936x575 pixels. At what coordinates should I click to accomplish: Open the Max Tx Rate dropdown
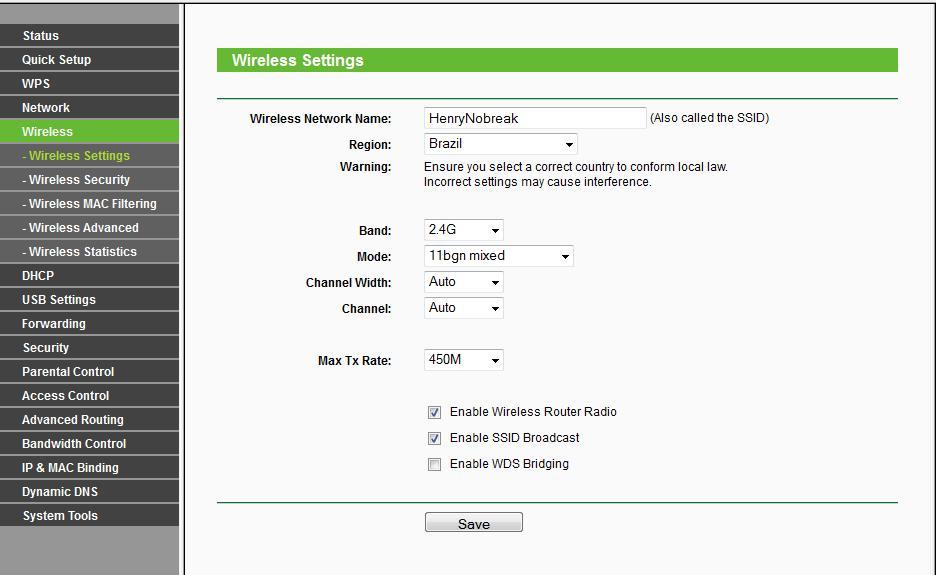463,360
